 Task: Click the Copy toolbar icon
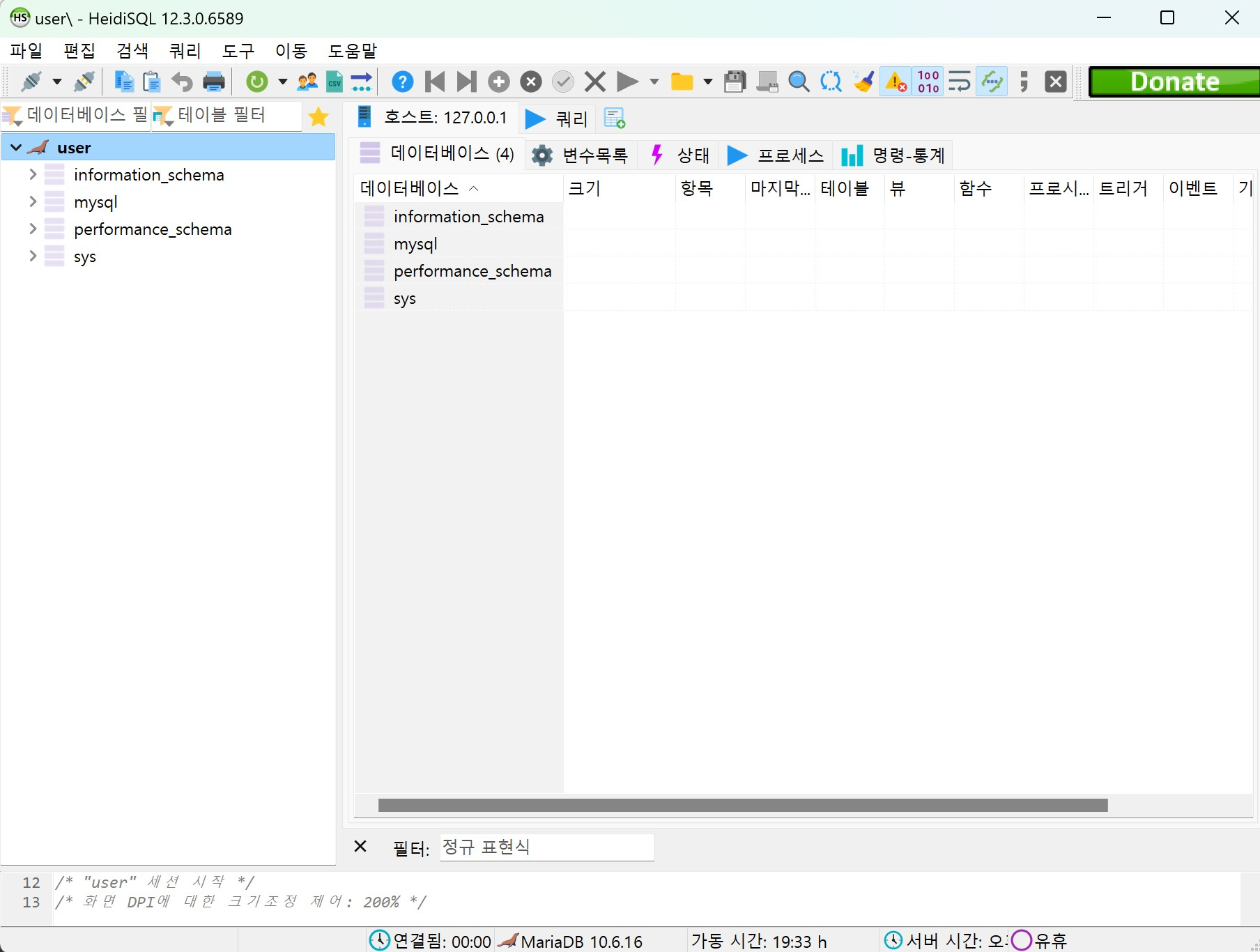point(124,82)
